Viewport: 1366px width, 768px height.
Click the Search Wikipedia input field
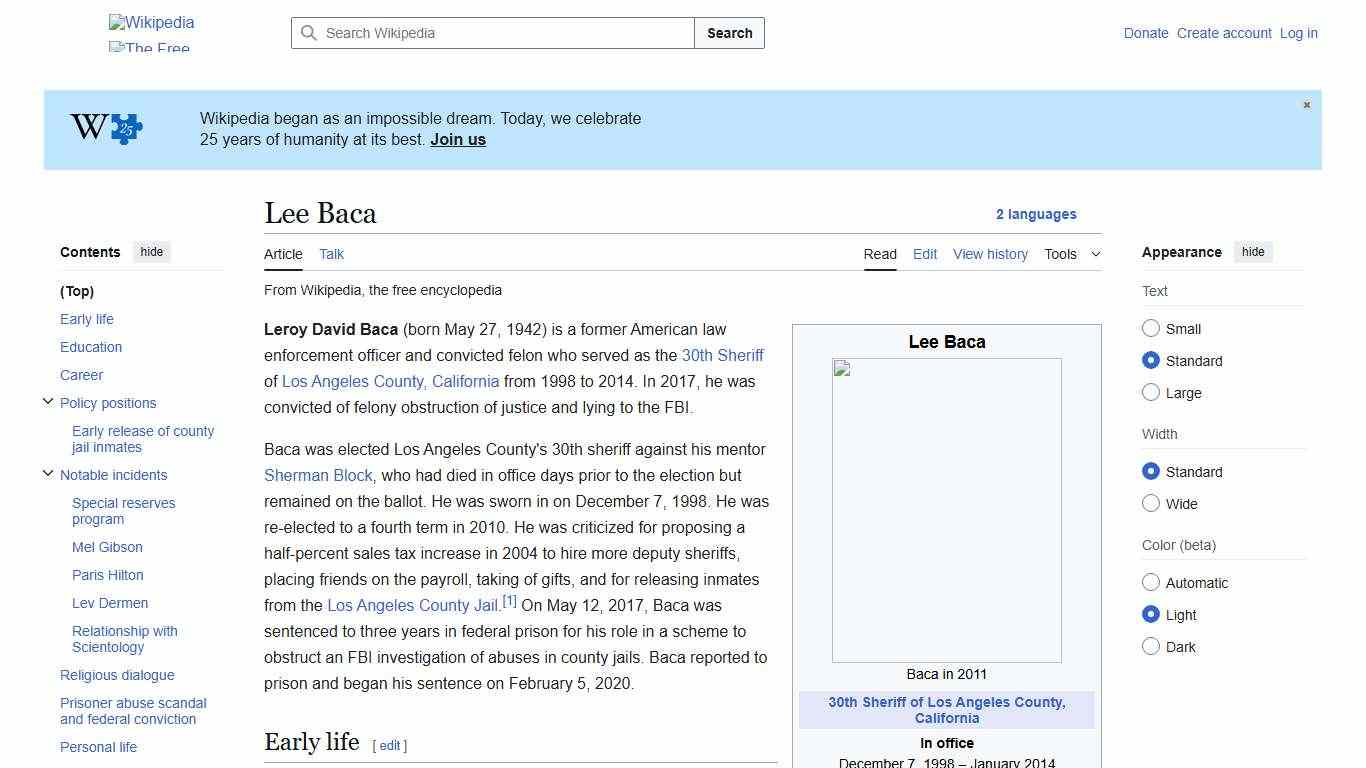(492, 33)
